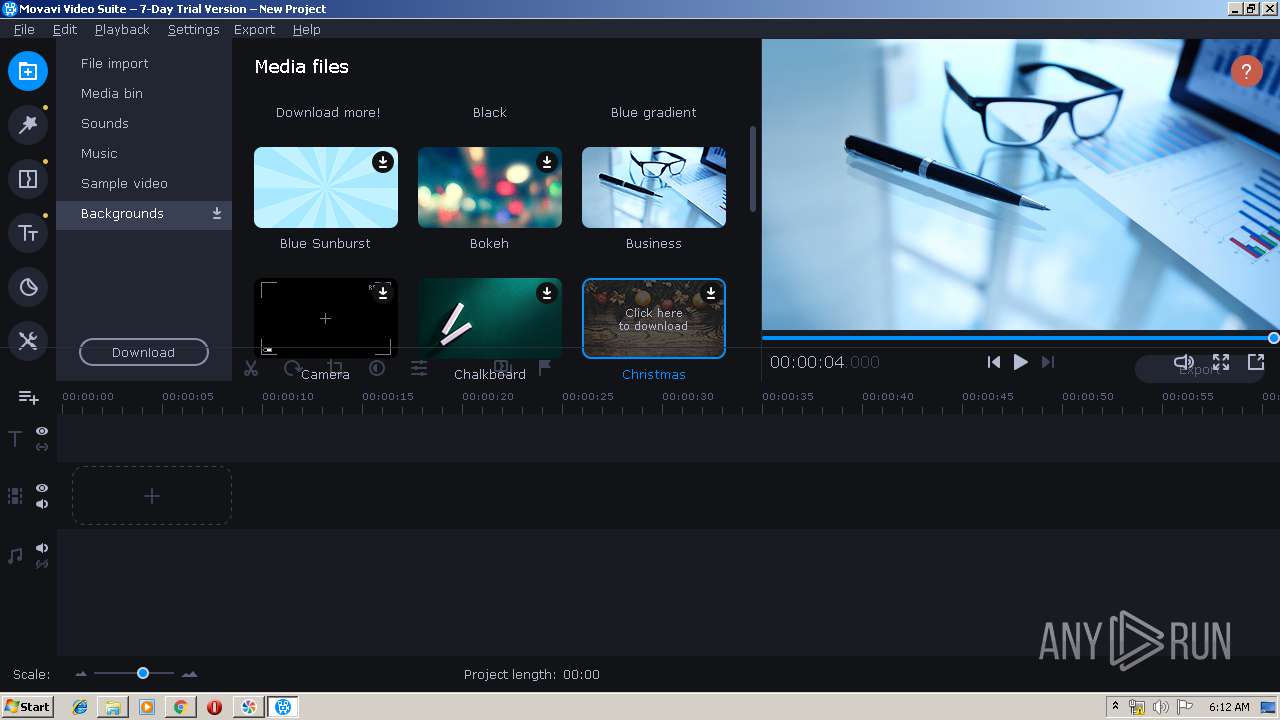This screenshot has width=1280, height=720.
Task: Click the timeline Scale slider handle
Action: point(143,673)
